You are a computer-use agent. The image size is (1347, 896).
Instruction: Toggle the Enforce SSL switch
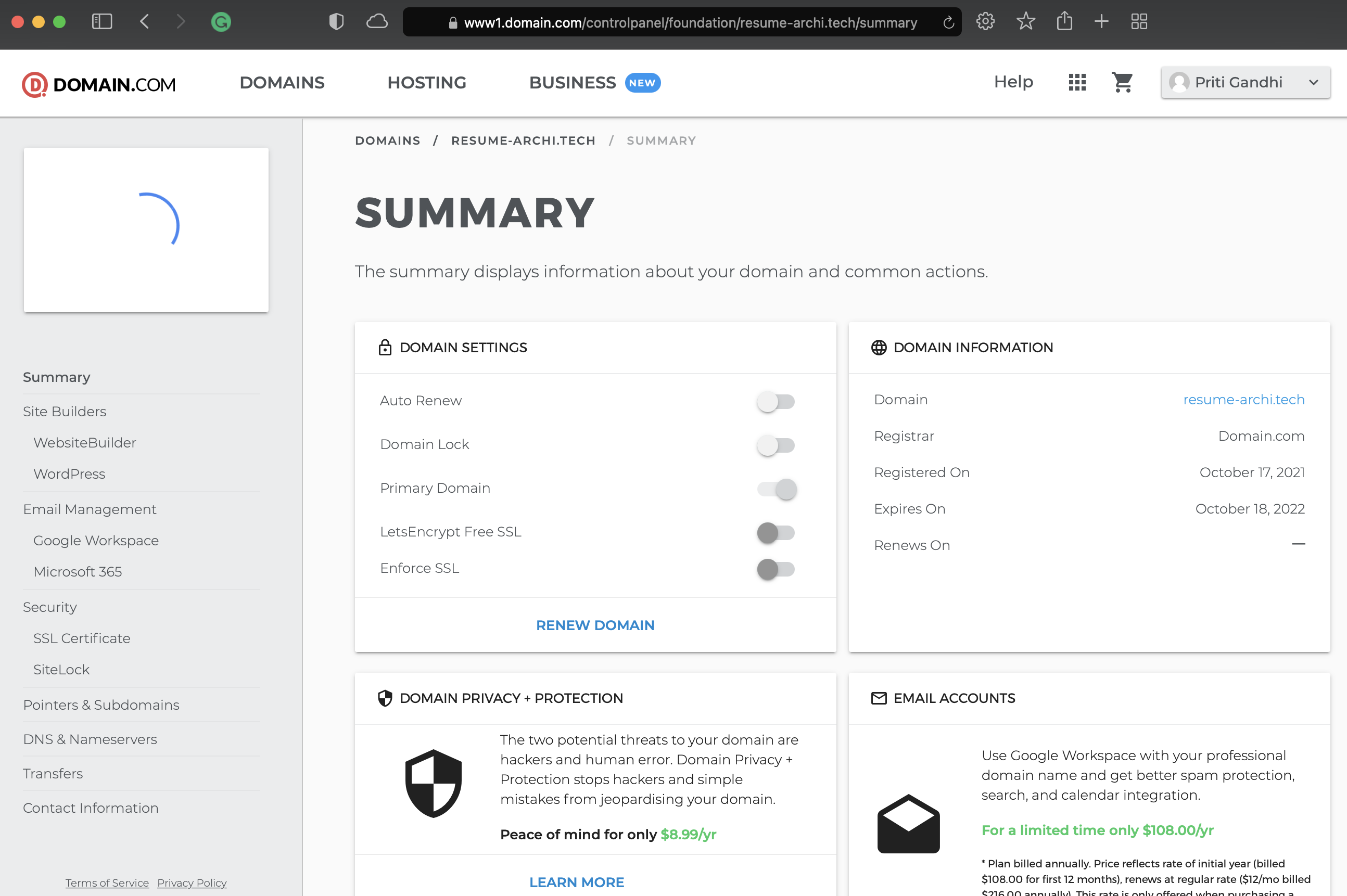776,569
